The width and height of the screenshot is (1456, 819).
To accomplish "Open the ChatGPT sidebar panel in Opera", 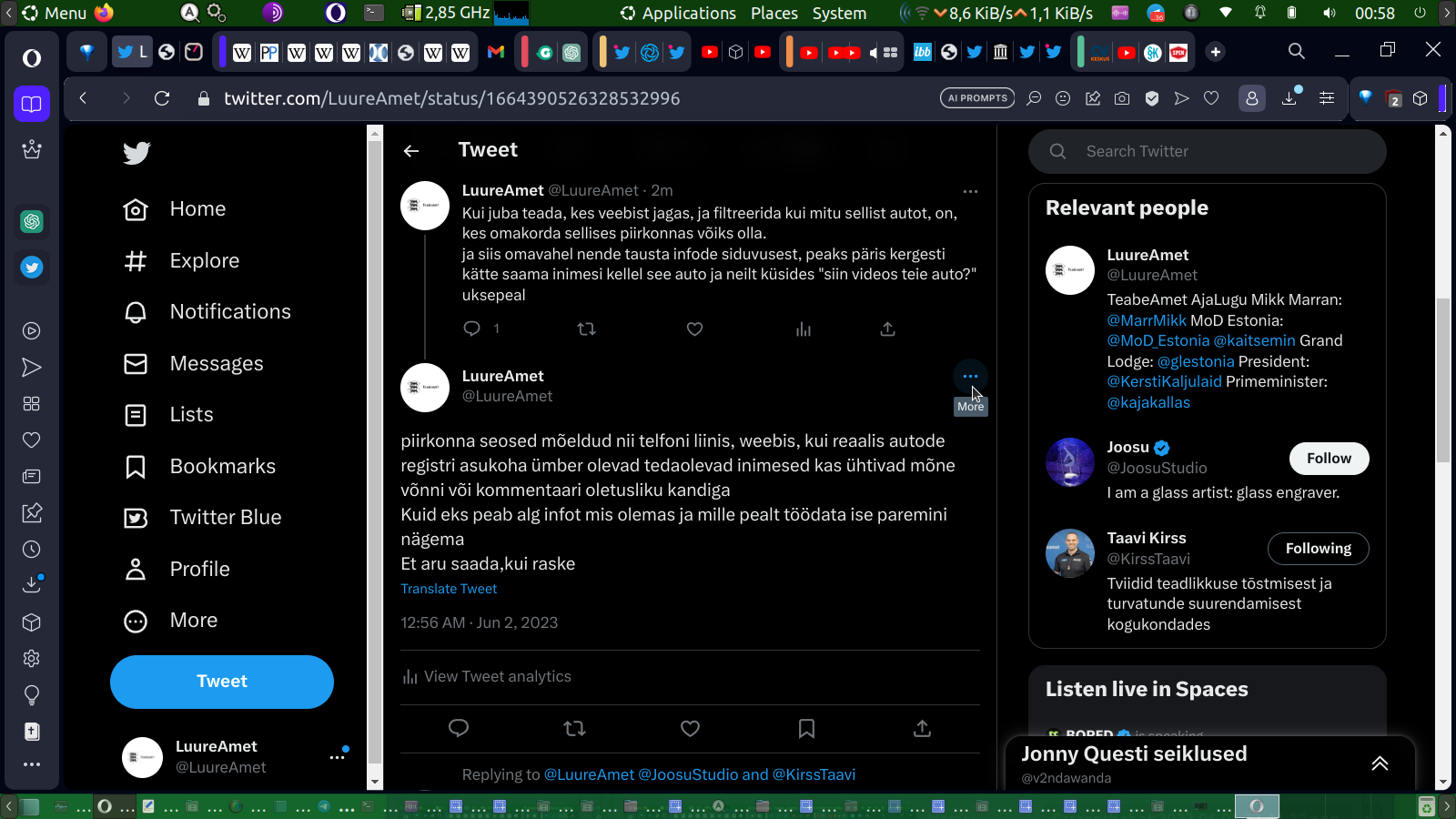I will point(32,221).
